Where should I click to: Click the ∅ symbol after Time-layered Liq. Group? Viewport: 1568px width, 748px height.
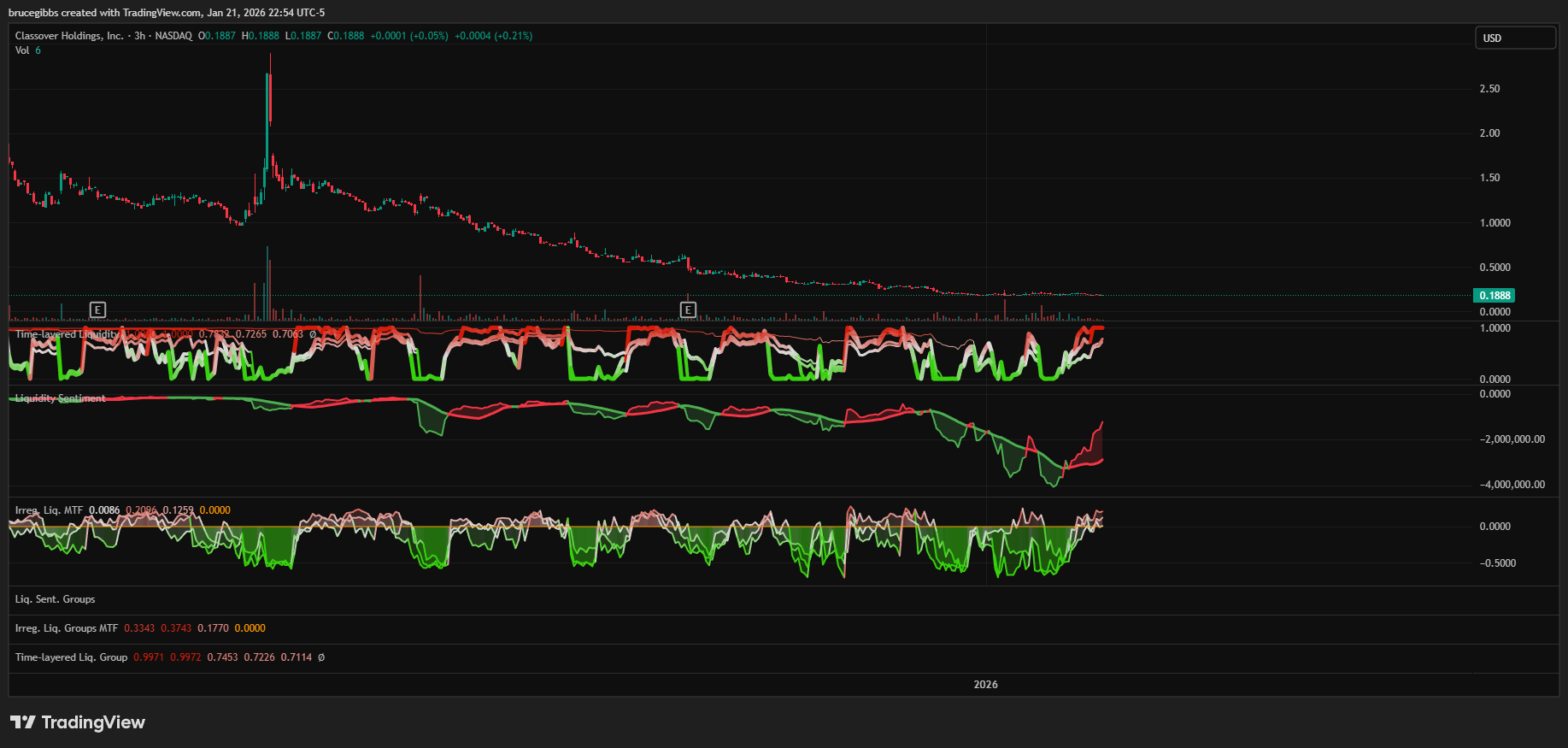(x=321, y=657)
